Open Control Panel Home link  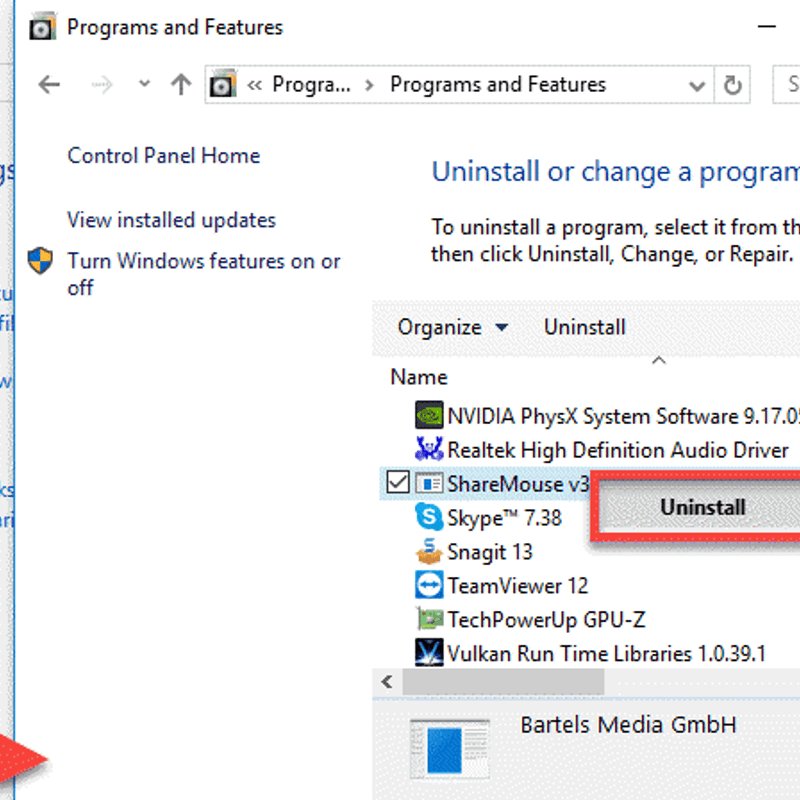(164, 156)
